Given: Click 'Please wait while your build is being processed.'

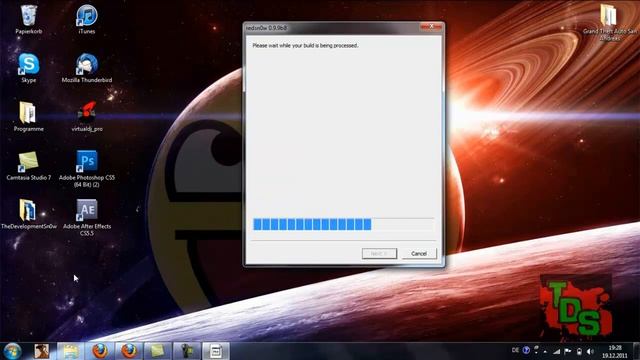Looking at the screenshot, I should click(305, 45).
